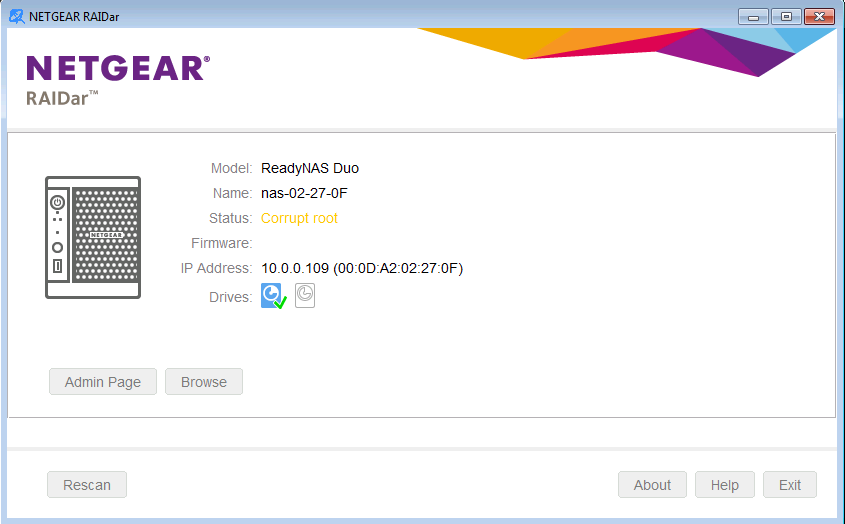The height and width of the screenshot is (524, 845).
Task: Rescan the network for devices
Action: point(87,485)
